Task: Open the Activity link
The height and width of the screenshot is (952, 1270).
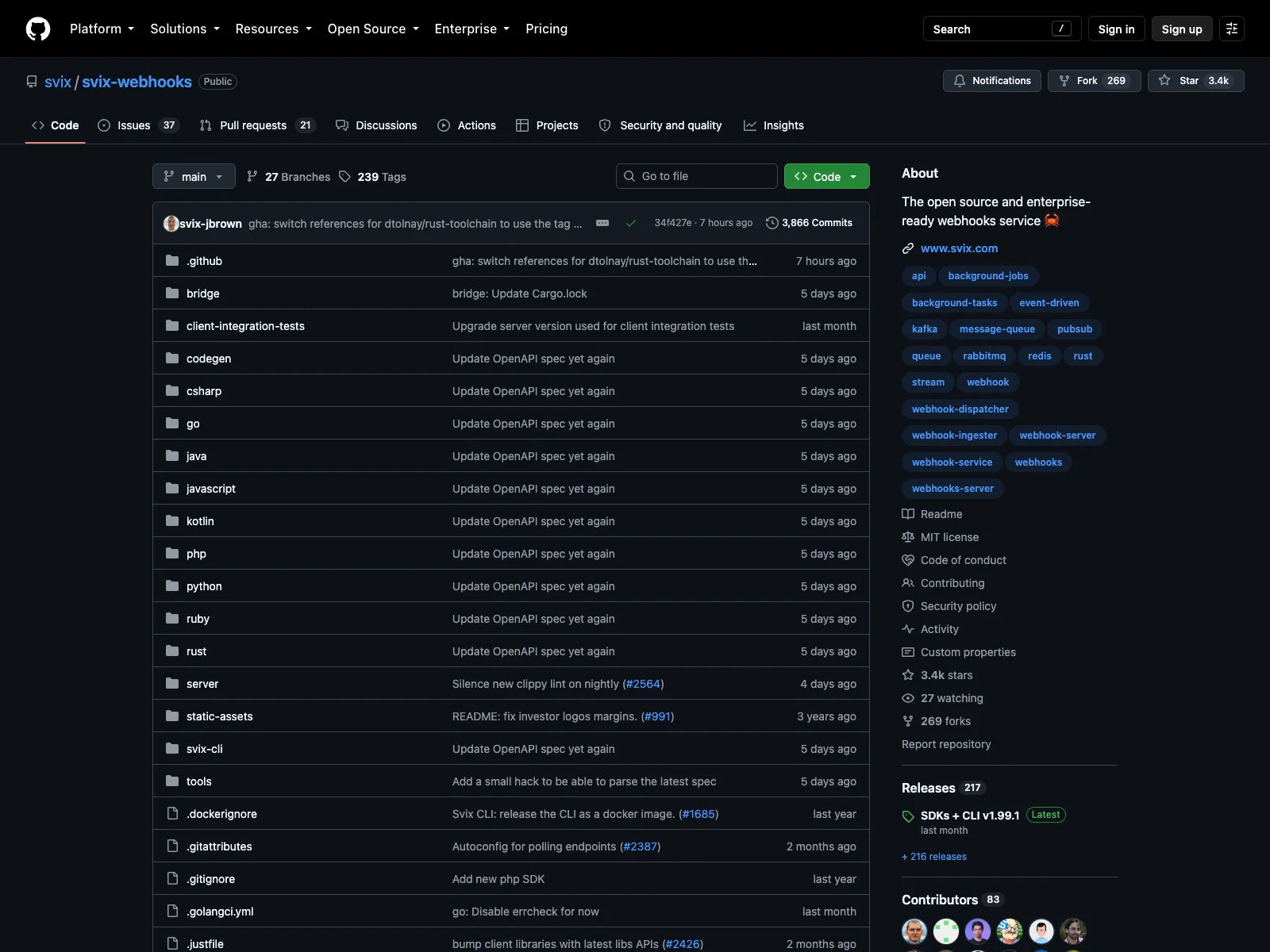Action: (930, 629)
